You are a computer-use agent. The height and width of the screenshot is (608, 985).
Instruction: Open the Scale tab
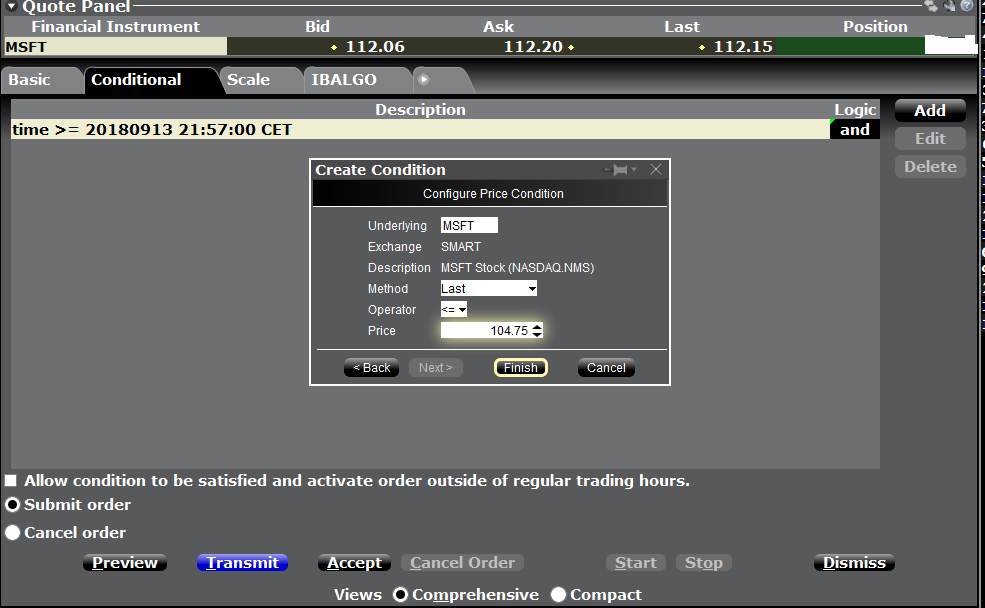[260, 80]
